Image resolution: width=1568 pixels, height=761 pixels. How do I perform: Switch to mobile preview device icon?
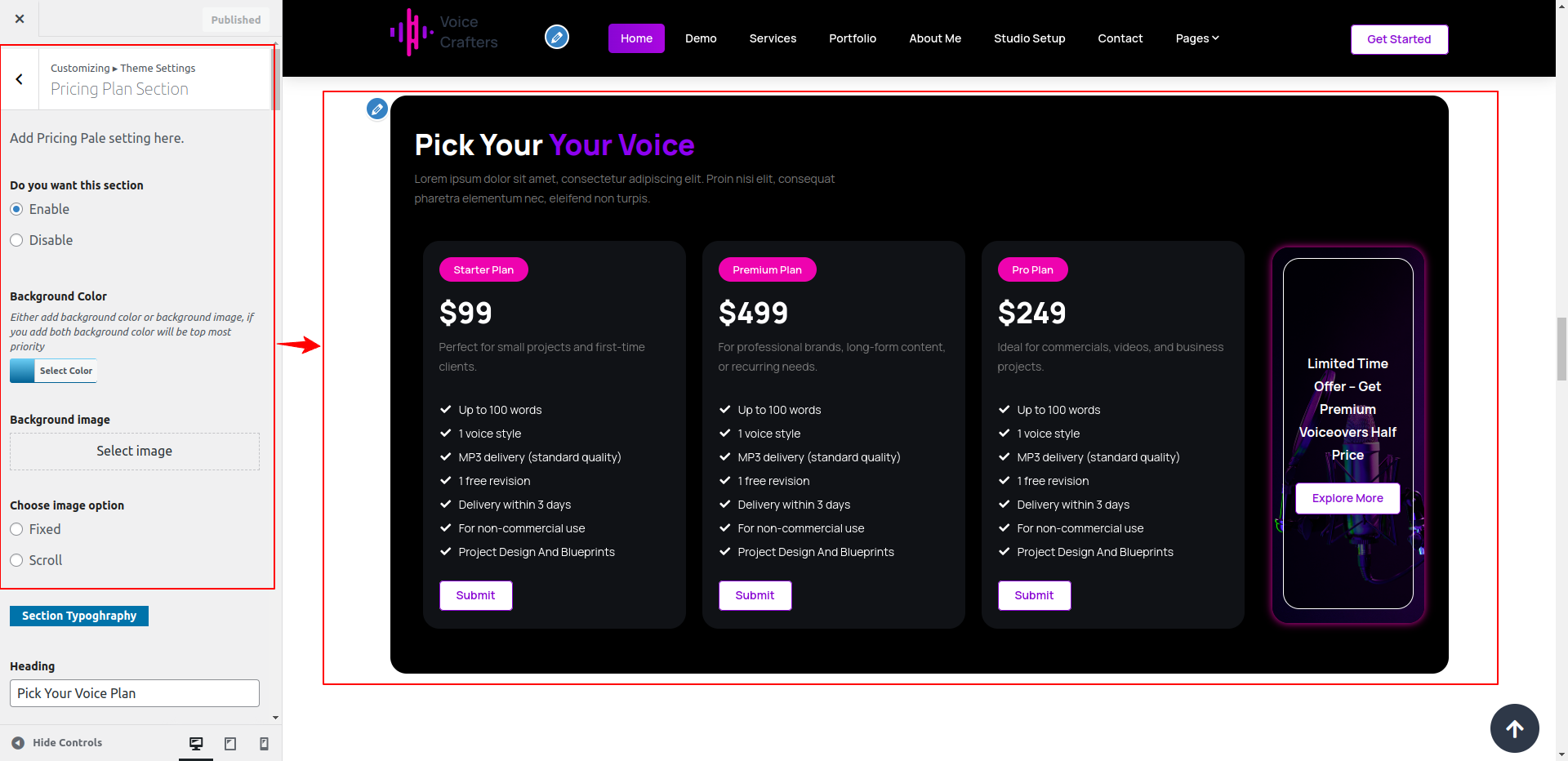point(264,743)
